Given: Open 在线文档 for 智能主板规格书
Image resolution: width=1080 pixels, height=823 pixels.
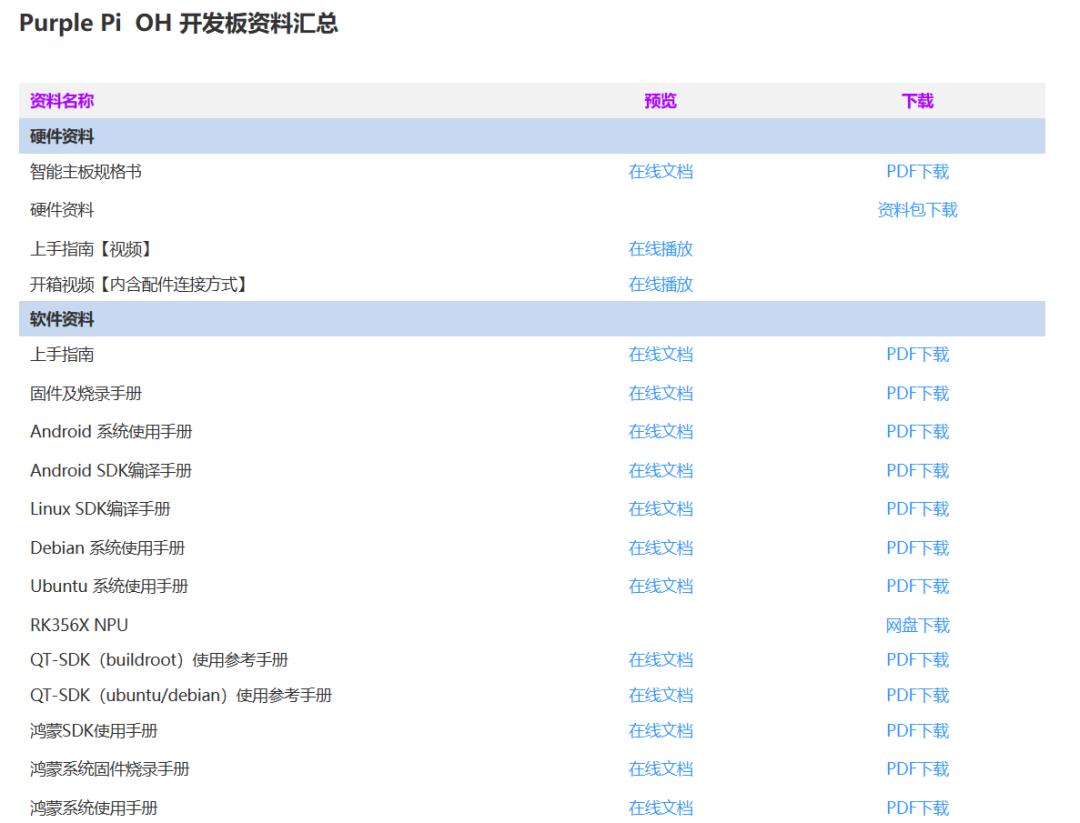Looking at the screenshot, I should tap(660, 171).
